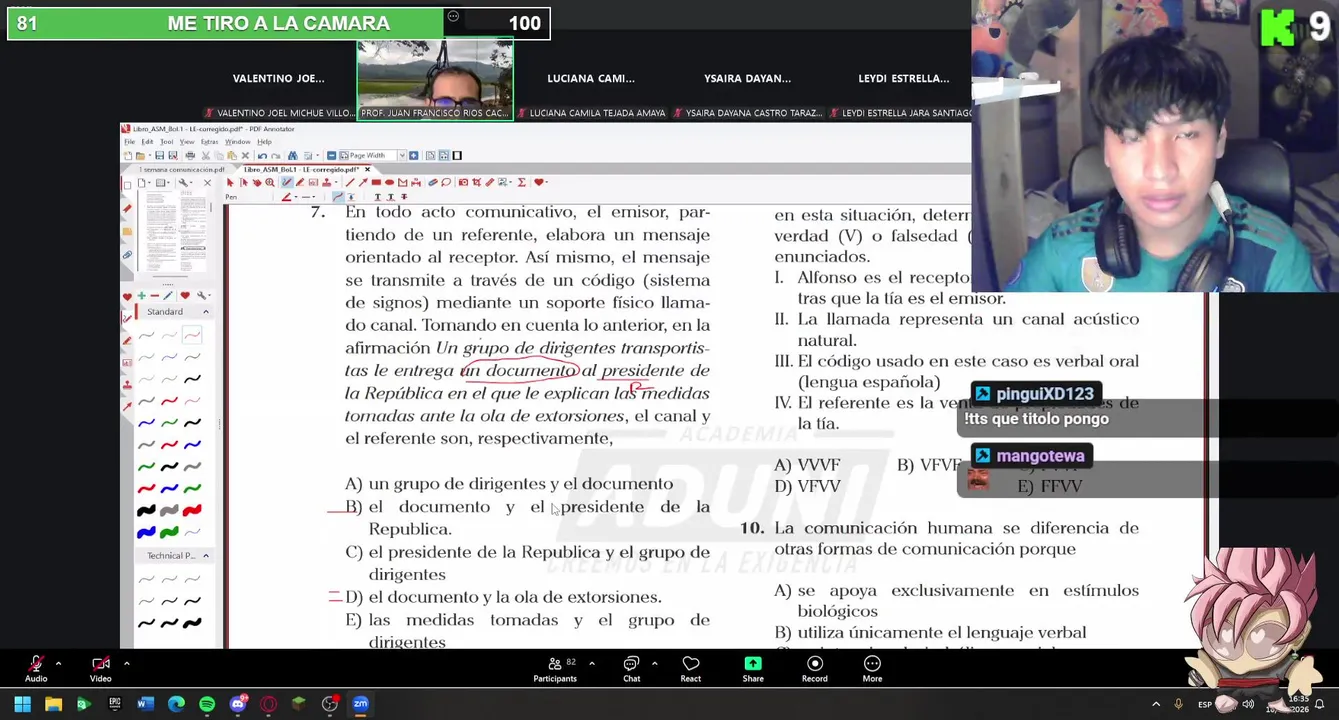Zoom out with the minus button
Image resolution: width=1339 pixels, height=720 pixels.
pos(332,155)
